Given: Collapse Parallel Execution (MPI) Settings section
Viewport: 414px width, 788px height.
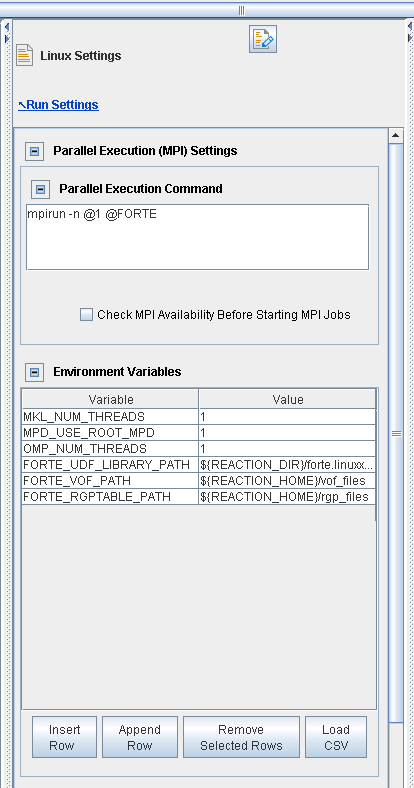Looking at the screenshot, I should (35, 151).
